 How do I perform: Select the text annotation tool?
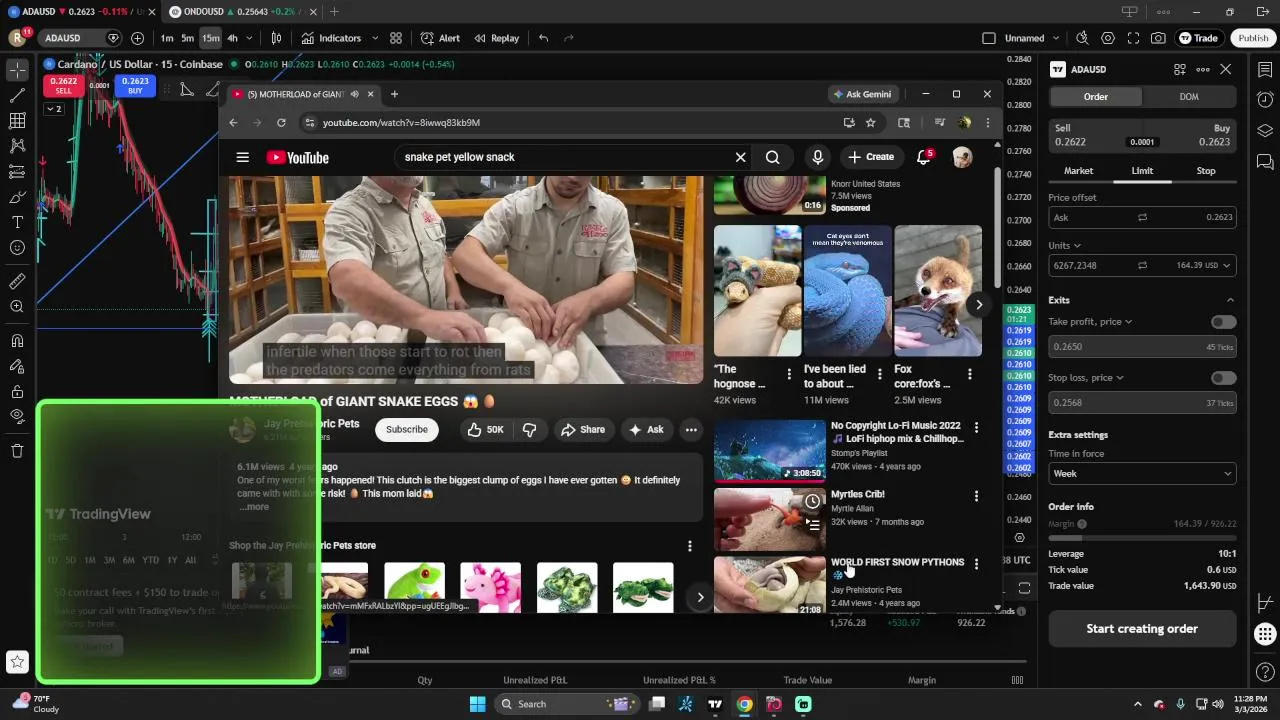click(x=17, y=222)
